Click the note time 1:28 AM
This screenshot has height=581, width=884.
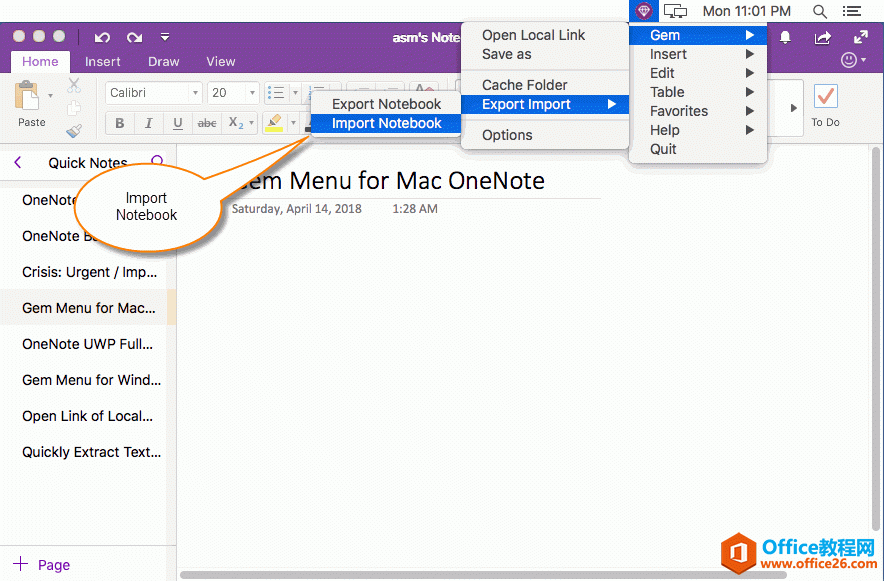415,209
